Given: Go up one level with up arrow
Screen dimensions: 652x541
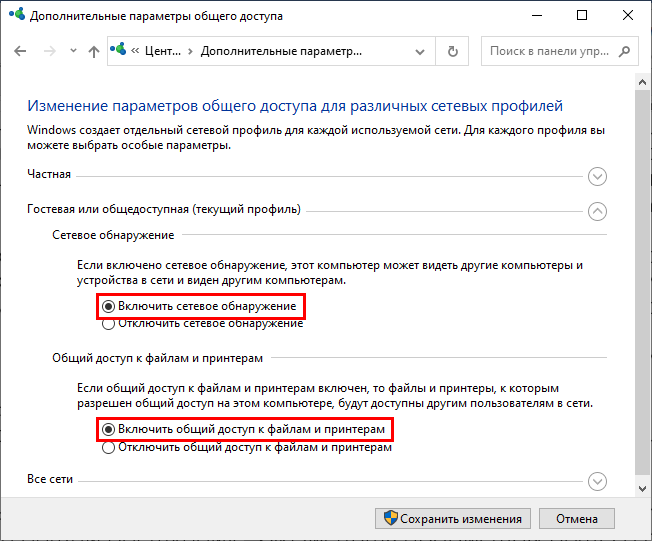Looking at the screenshot, I should 94,52.
